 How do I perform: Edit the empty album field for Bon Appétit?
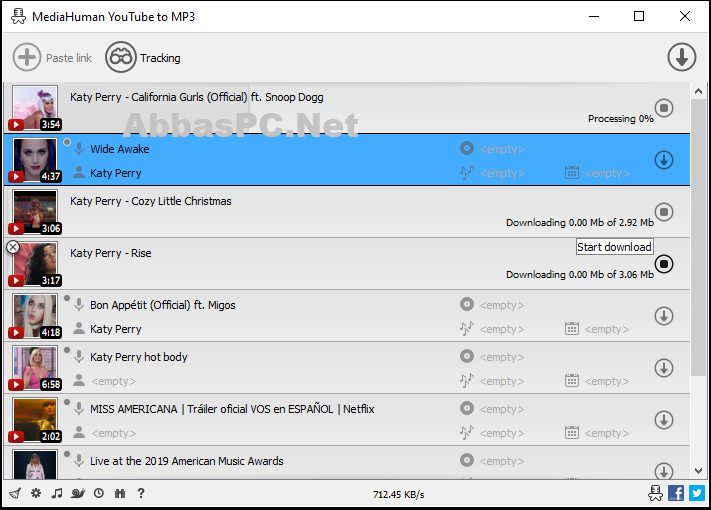[x=502, y=305]
